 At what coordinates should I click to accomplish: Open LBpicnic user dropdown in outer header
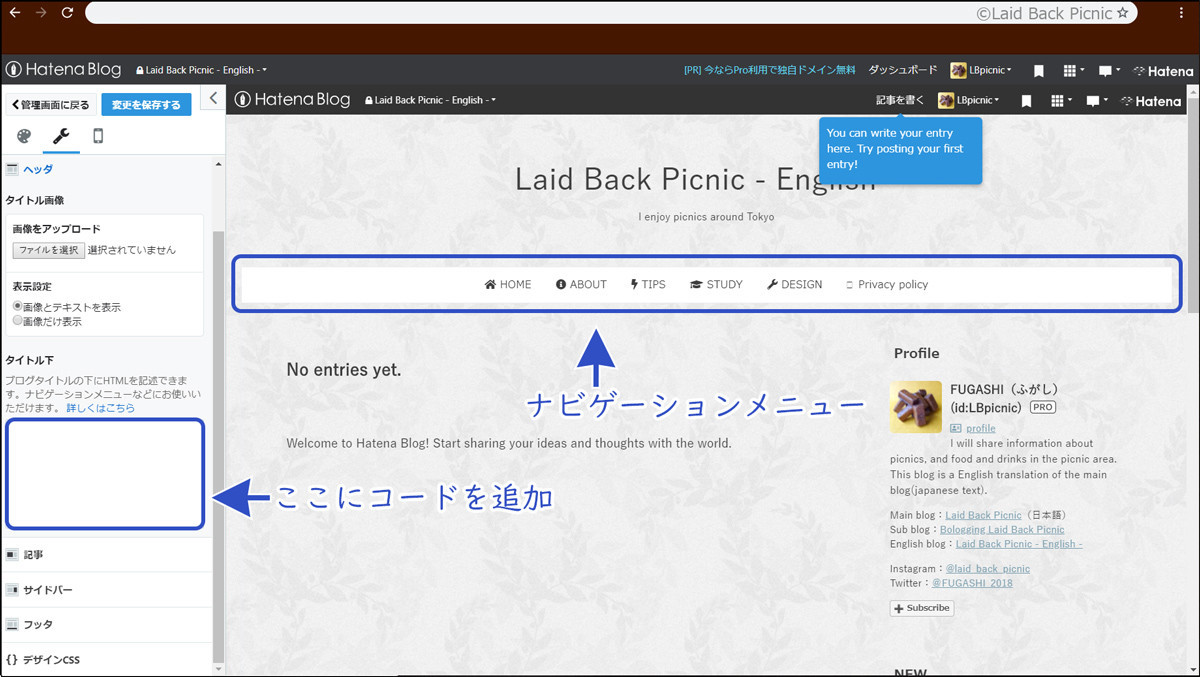click(981, 70)
